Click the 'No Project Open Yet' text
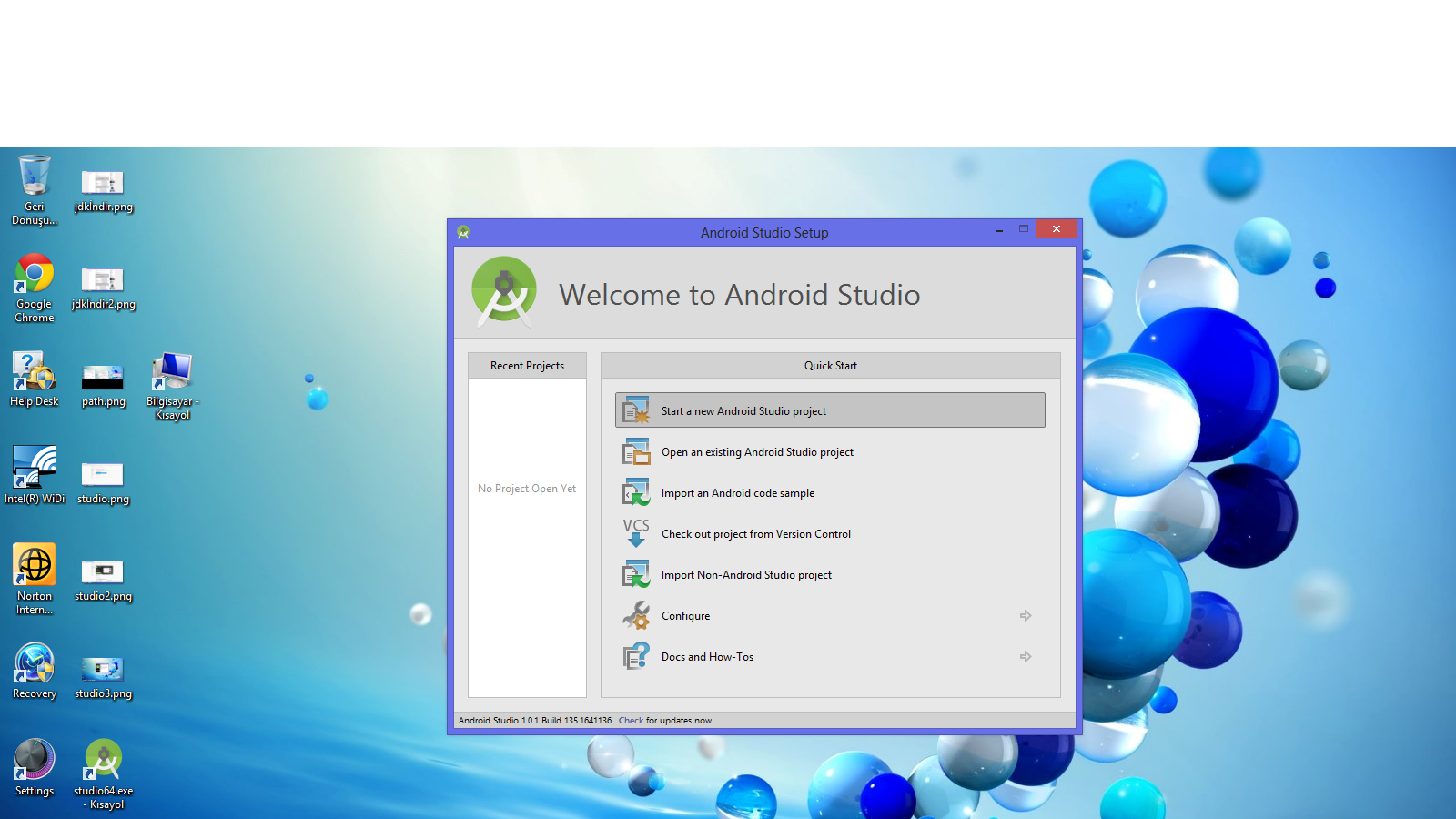 coord(527,489)
